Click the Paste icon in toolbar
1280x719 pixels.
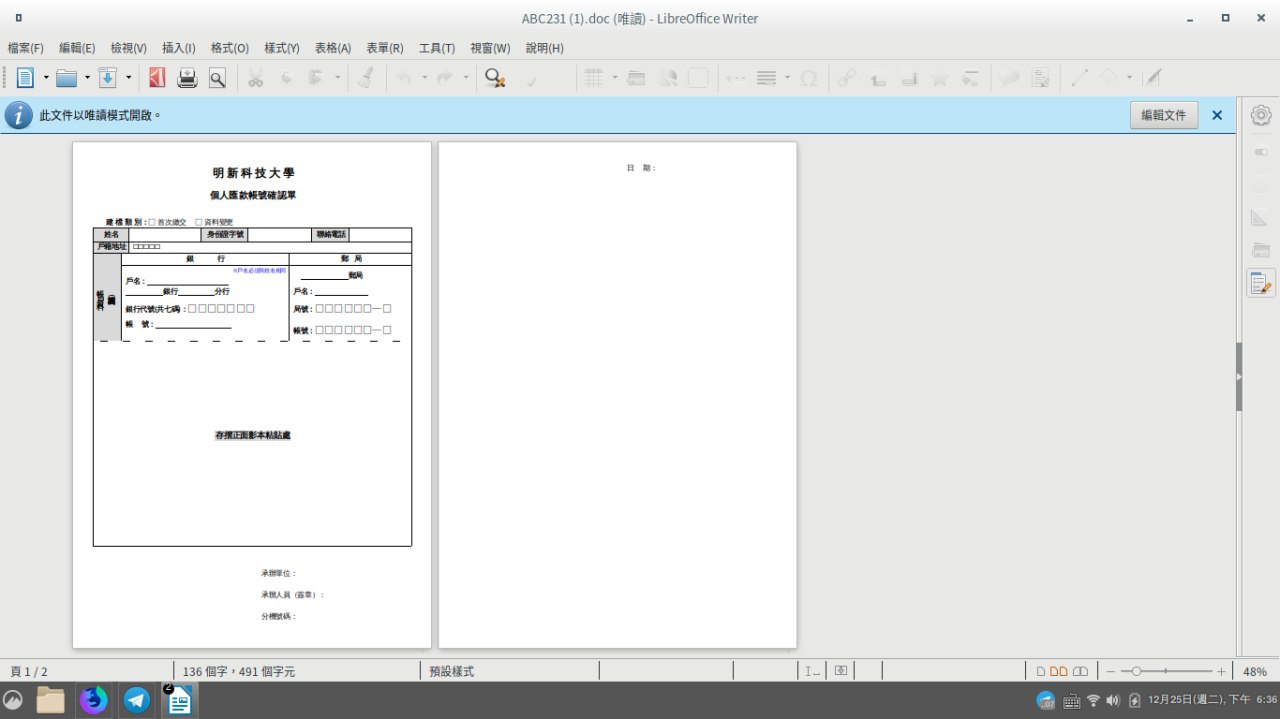(x=316, y=78)
